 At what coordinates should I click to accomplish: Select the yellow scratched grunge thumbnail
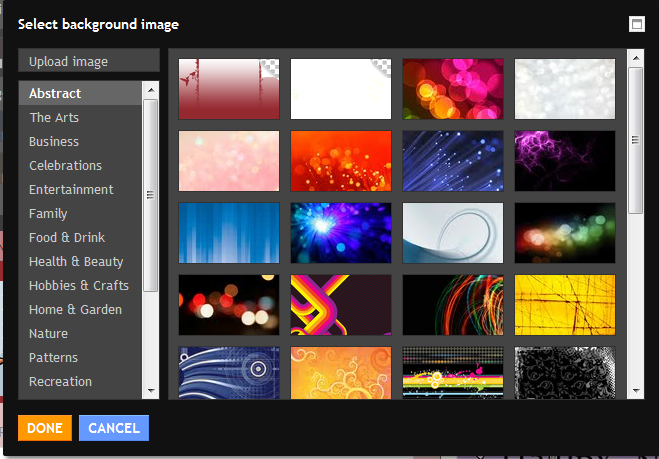(x=565, y=305)
